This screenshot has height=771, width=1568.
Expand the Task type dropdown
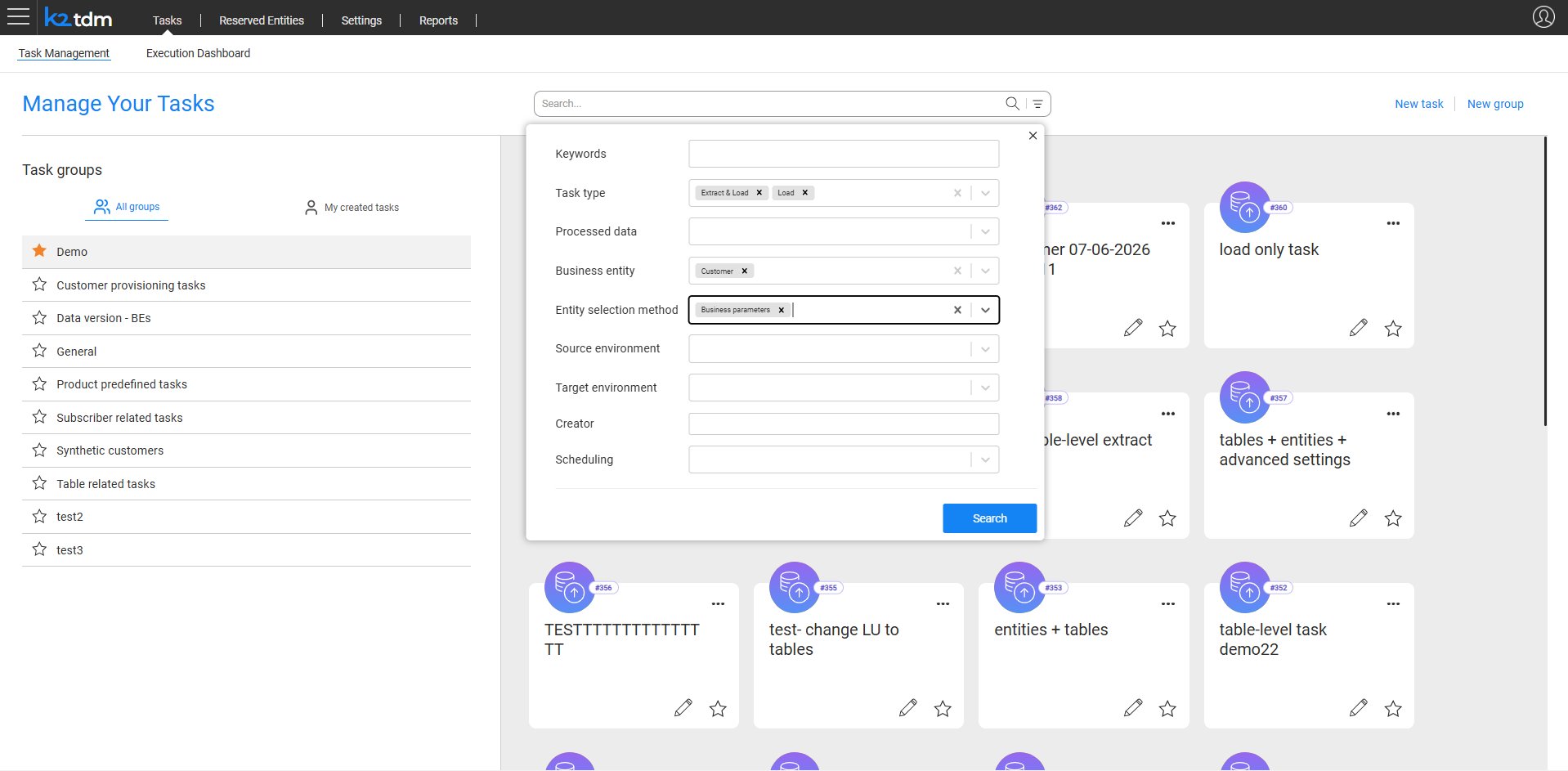coord(985,193)
